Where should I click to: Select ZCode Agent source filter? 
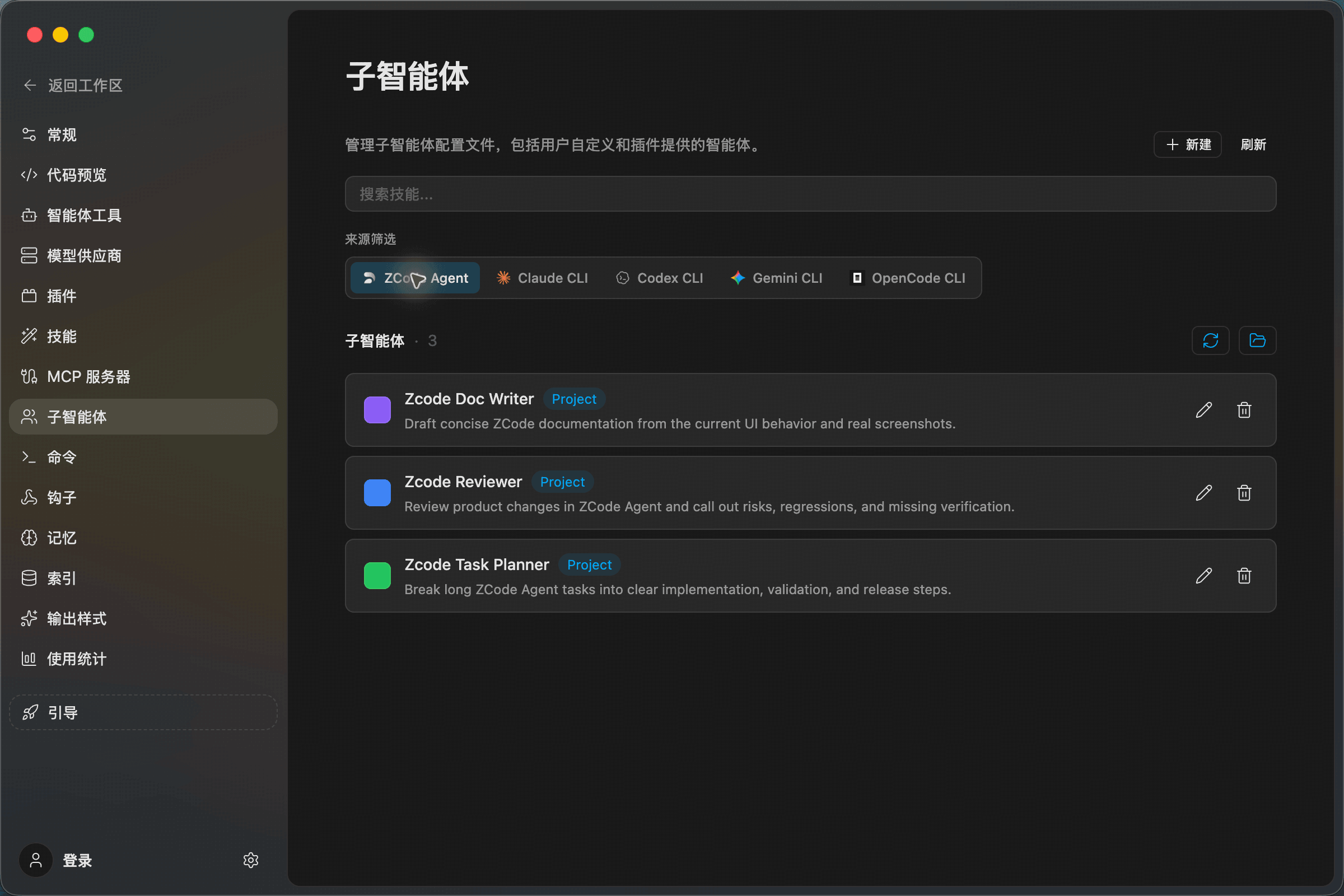(x=416, y=278)
